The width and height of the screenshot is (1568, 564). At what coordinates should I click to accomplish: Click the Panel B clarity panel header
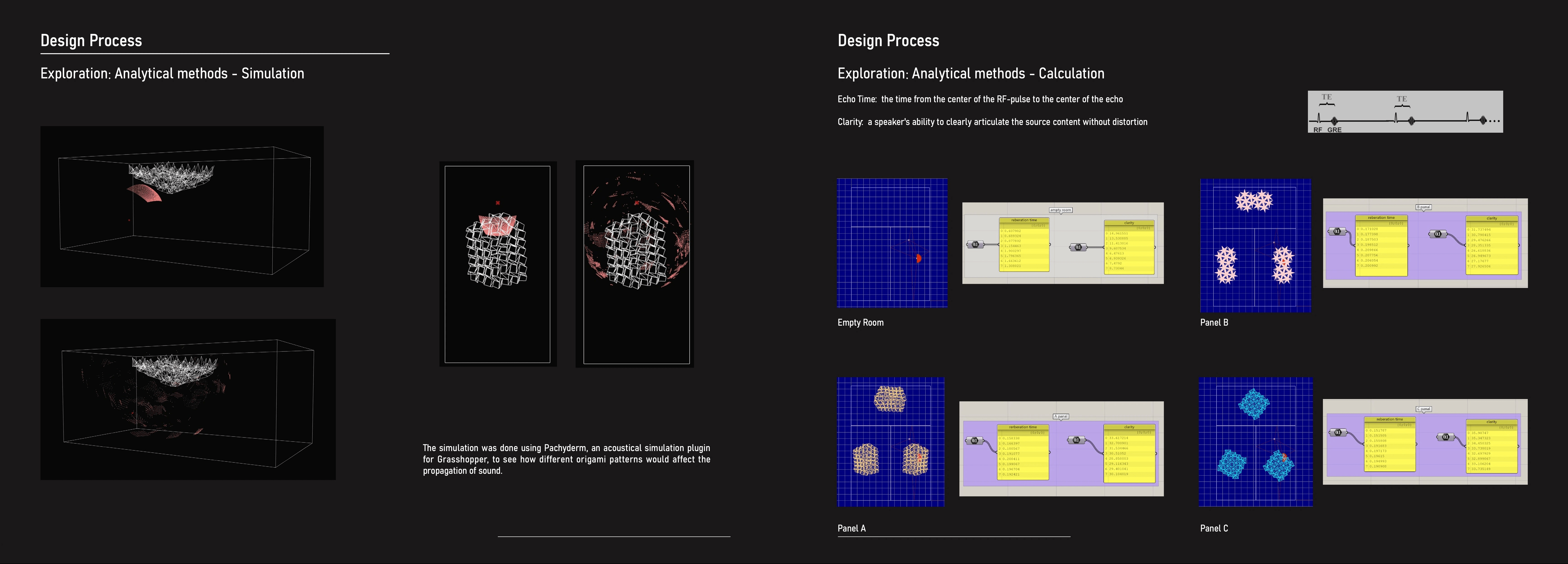pyautogui.click(x=1491, y=218)
